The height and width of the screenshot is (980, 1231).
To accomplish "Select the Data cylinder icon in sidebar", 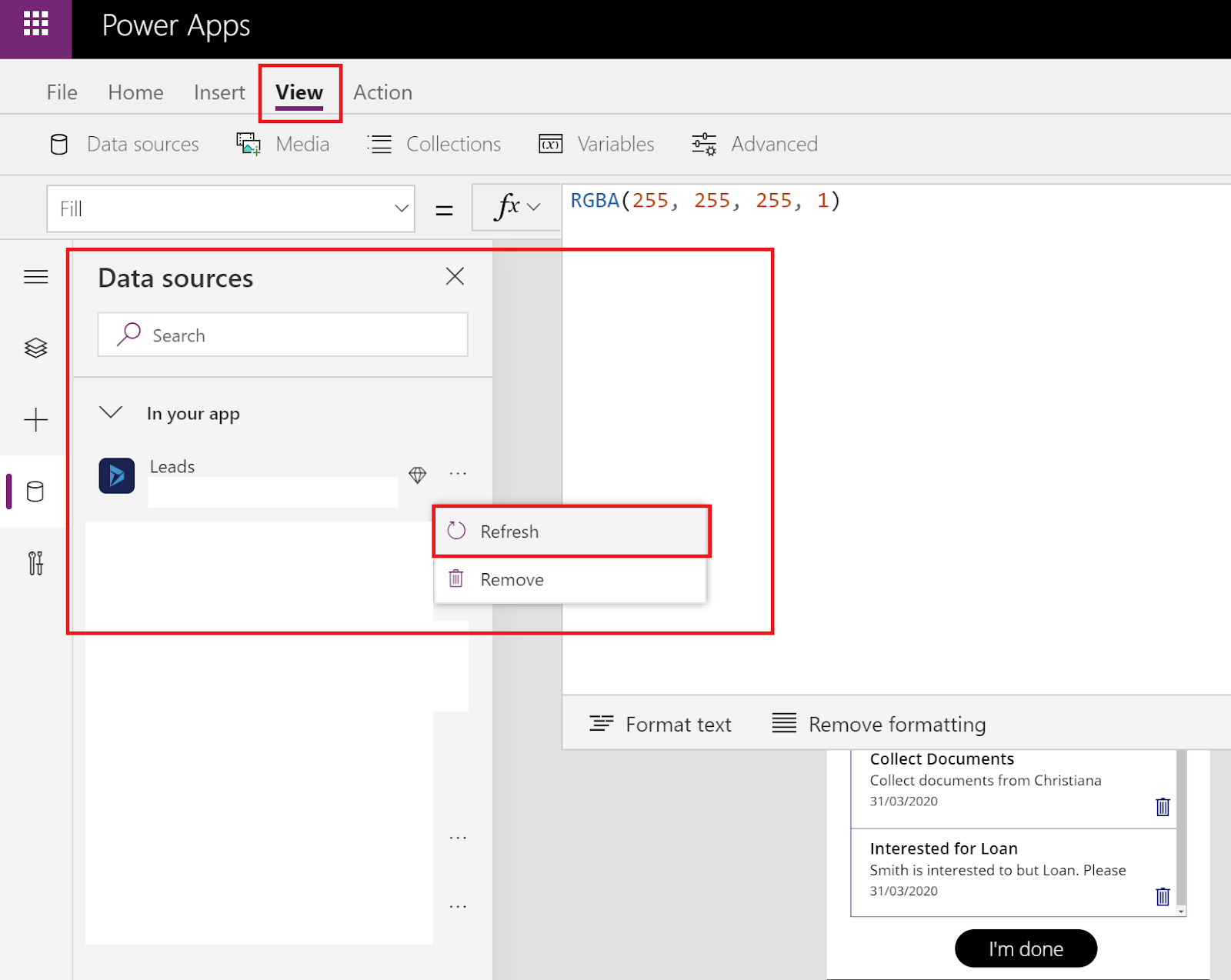I will (35, 492).
